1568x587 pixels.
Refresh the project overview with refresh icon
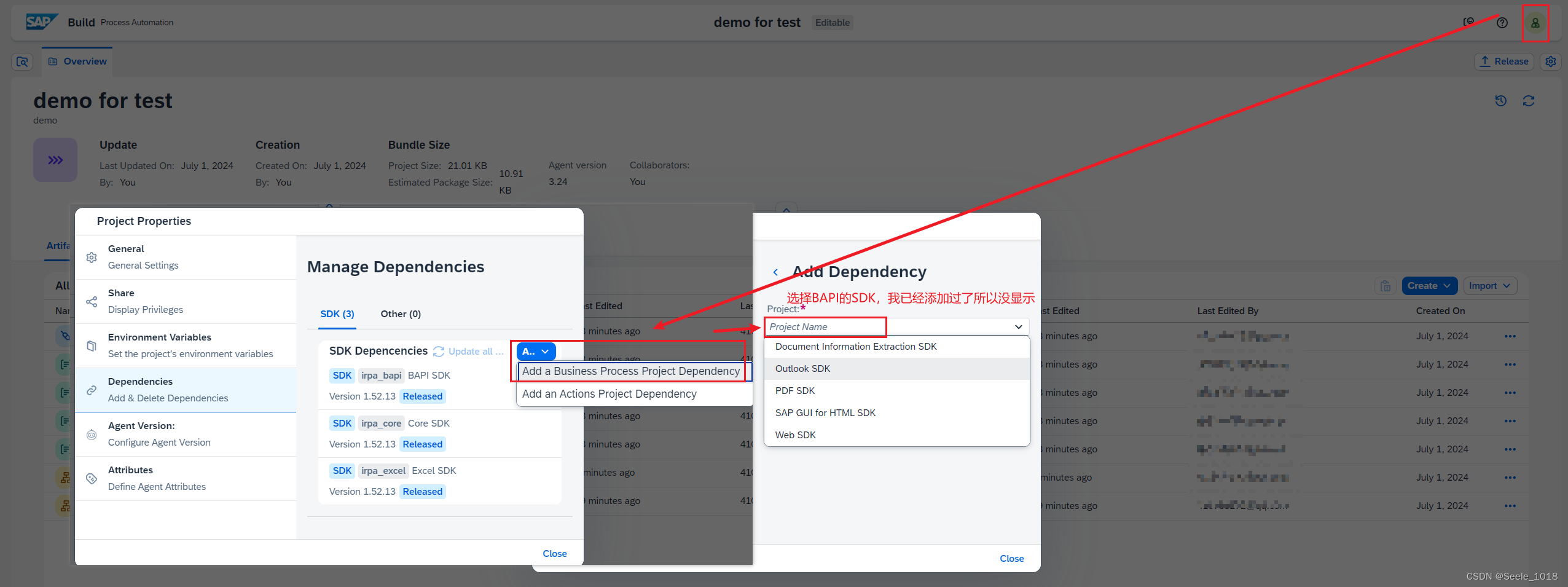click(x=1529, y=101)
